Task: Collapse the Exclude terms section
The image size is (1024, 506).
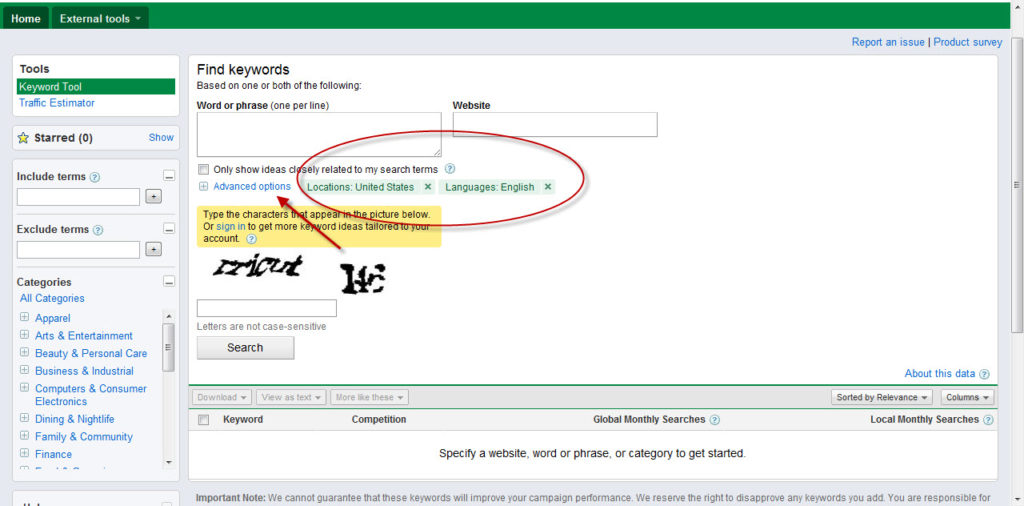Action: pyautogui.click(x=168, y=229)
